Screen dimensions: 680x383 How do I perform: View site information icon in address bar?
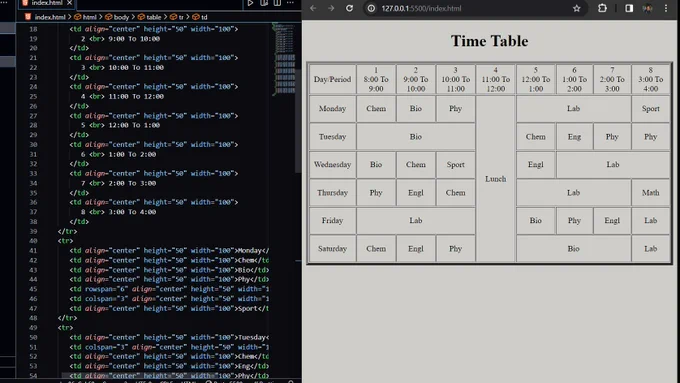tap(371, 8)
